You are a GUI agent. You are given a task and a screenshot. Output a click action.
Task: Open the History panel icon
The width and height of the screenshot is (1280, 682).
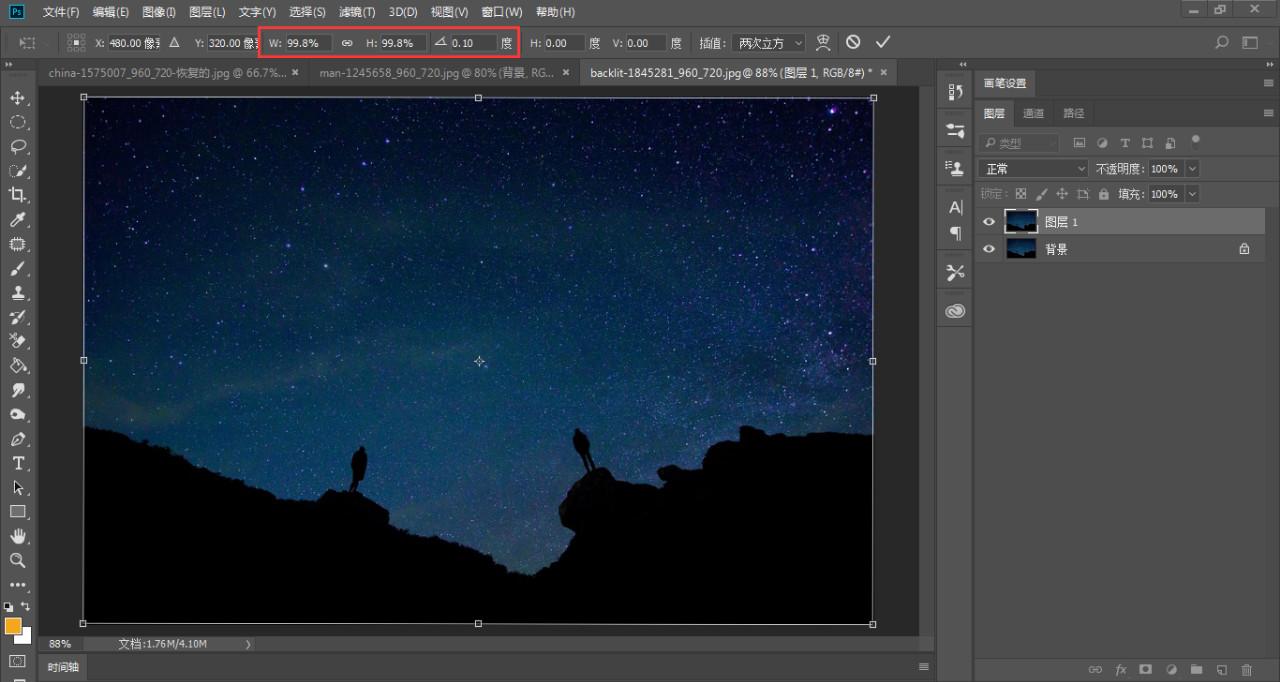pos(955,92)
